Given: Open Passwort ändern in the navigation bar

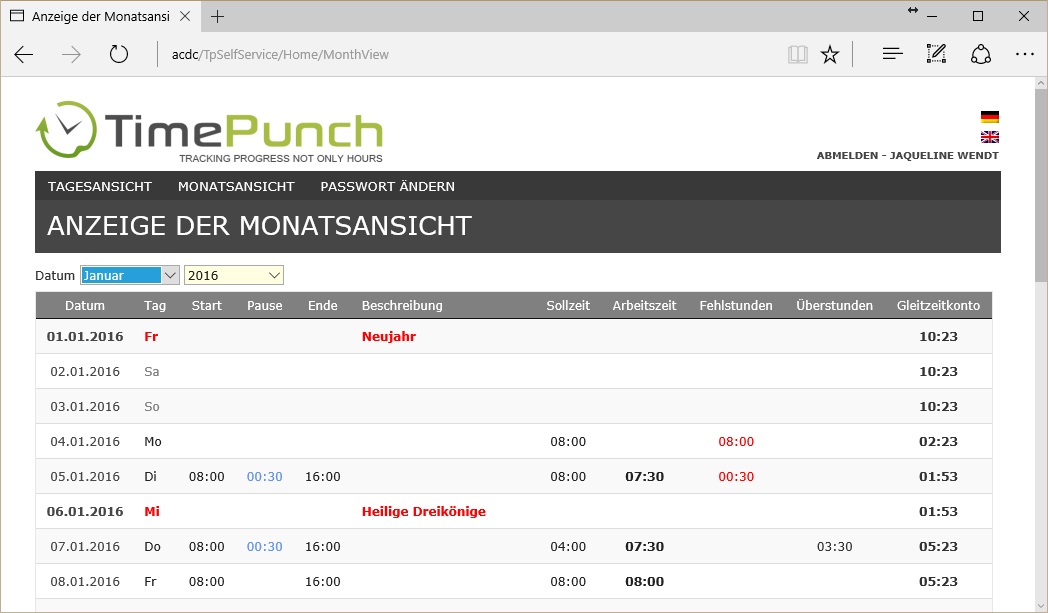Looking at the screenshot, I should pos(387,186).
